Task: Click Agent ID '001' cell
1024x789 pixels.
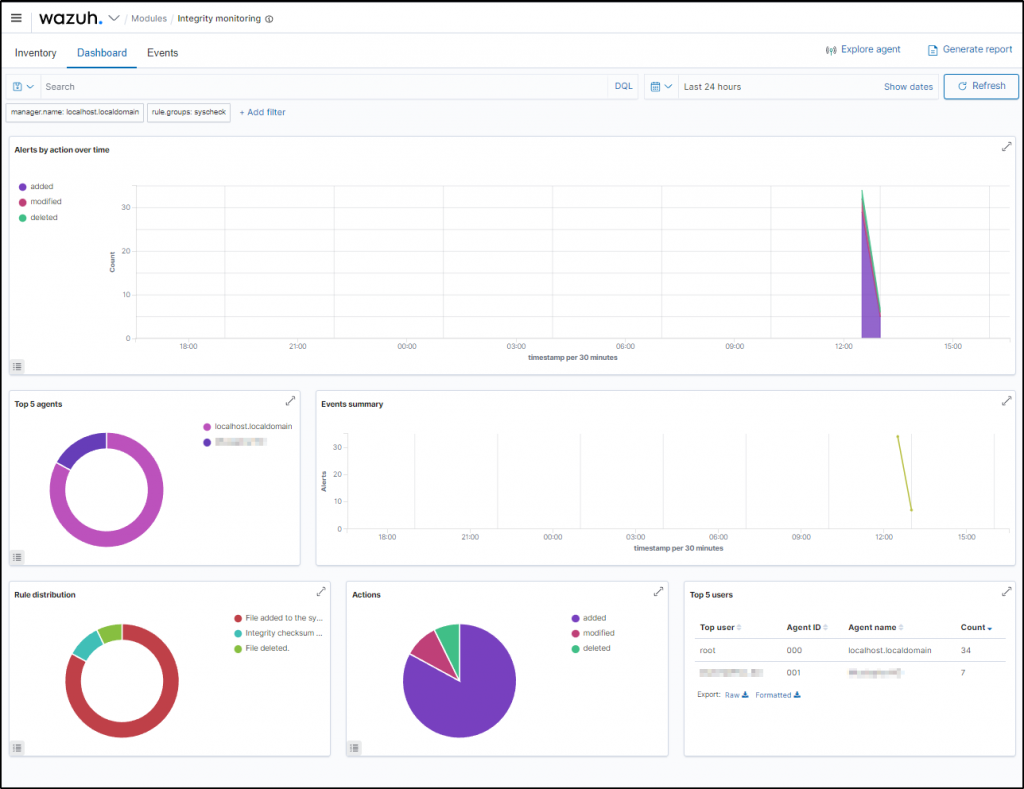Action: pyautogui.click(x=793, y=673)
